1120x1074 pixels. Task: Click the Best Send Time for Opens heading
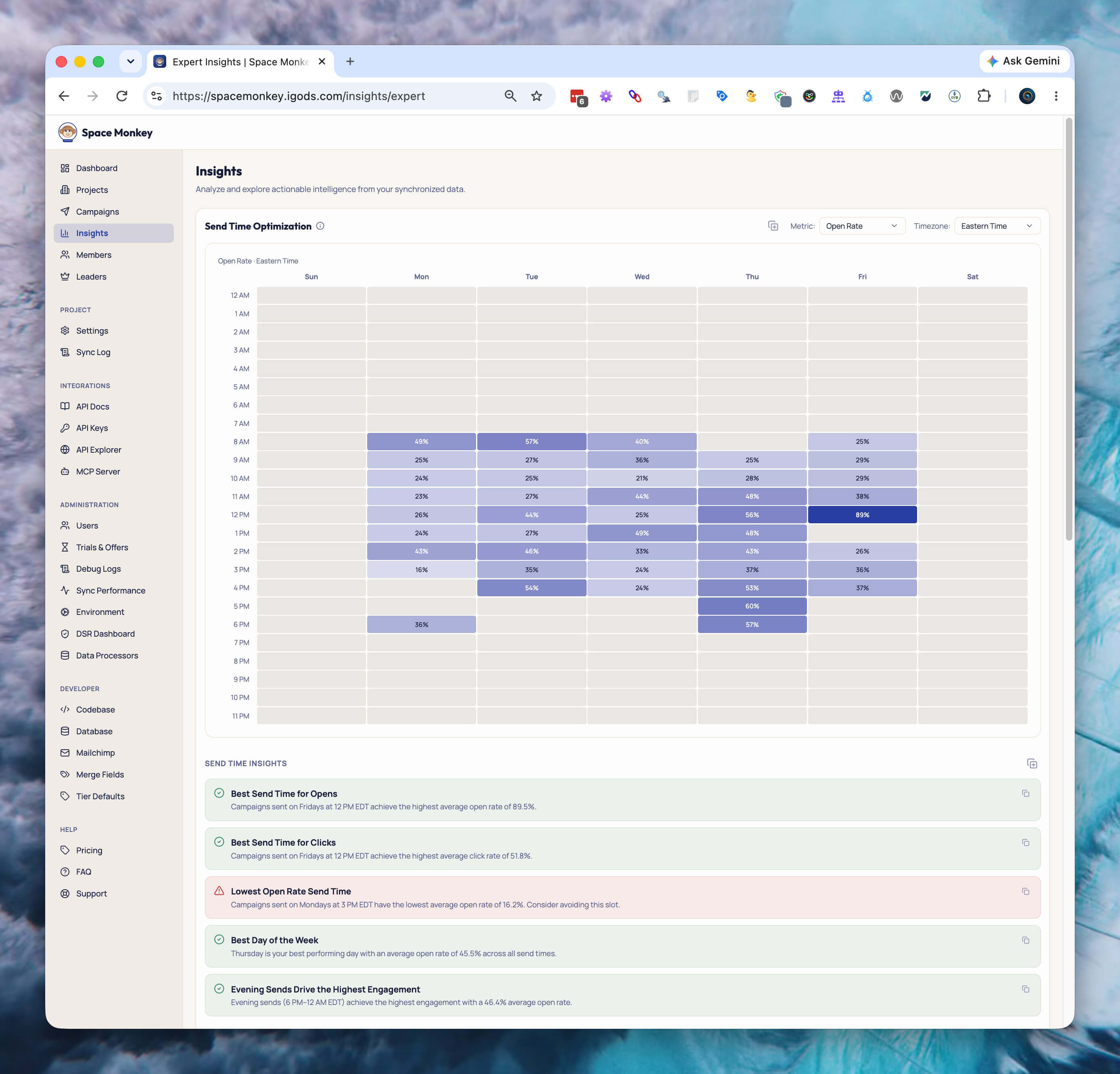pyautogui.click(x=284, y=794)
